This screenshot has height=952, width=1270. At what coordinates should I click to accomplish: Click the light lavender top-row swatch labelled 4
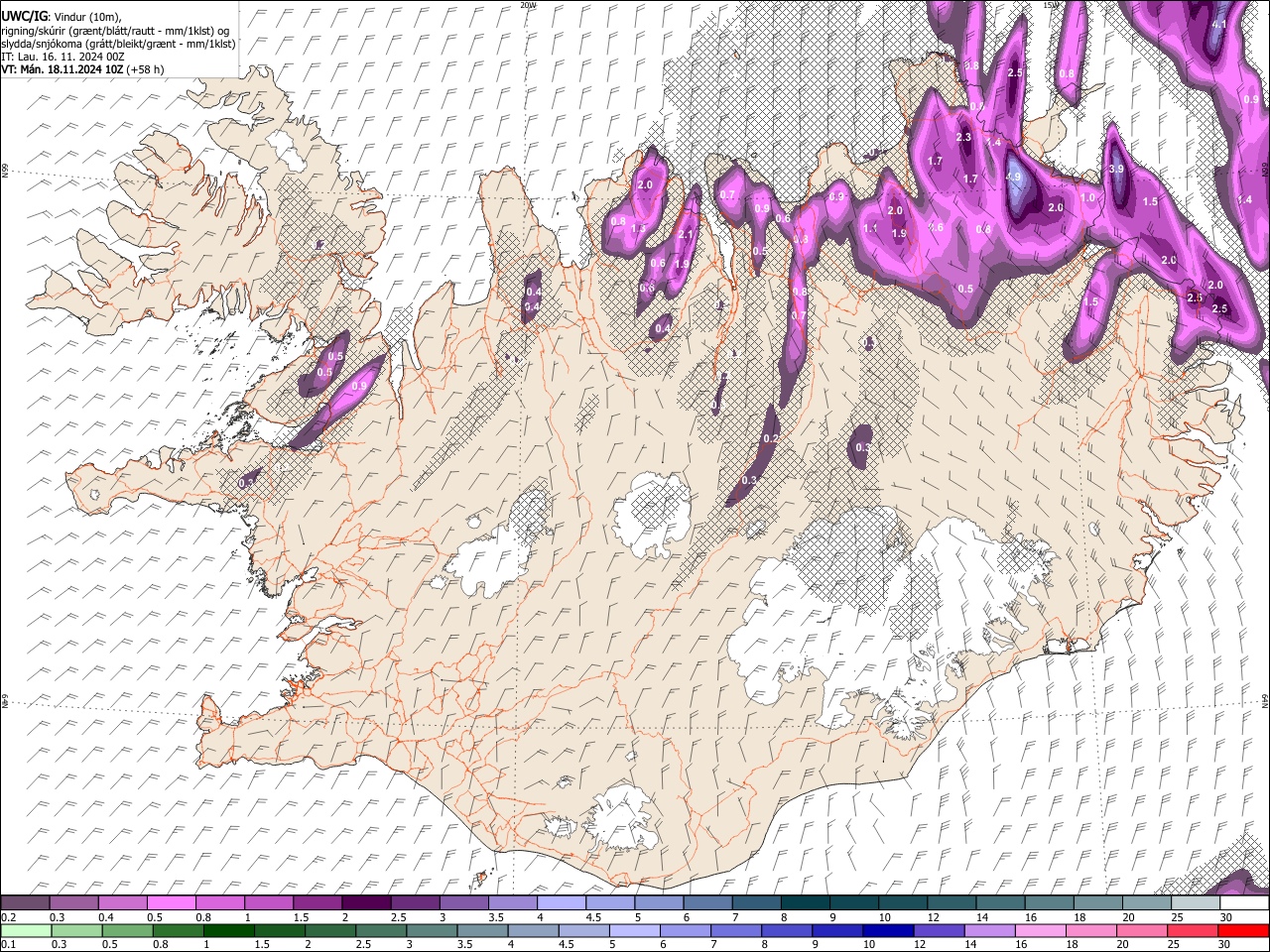tap(564, 903)
